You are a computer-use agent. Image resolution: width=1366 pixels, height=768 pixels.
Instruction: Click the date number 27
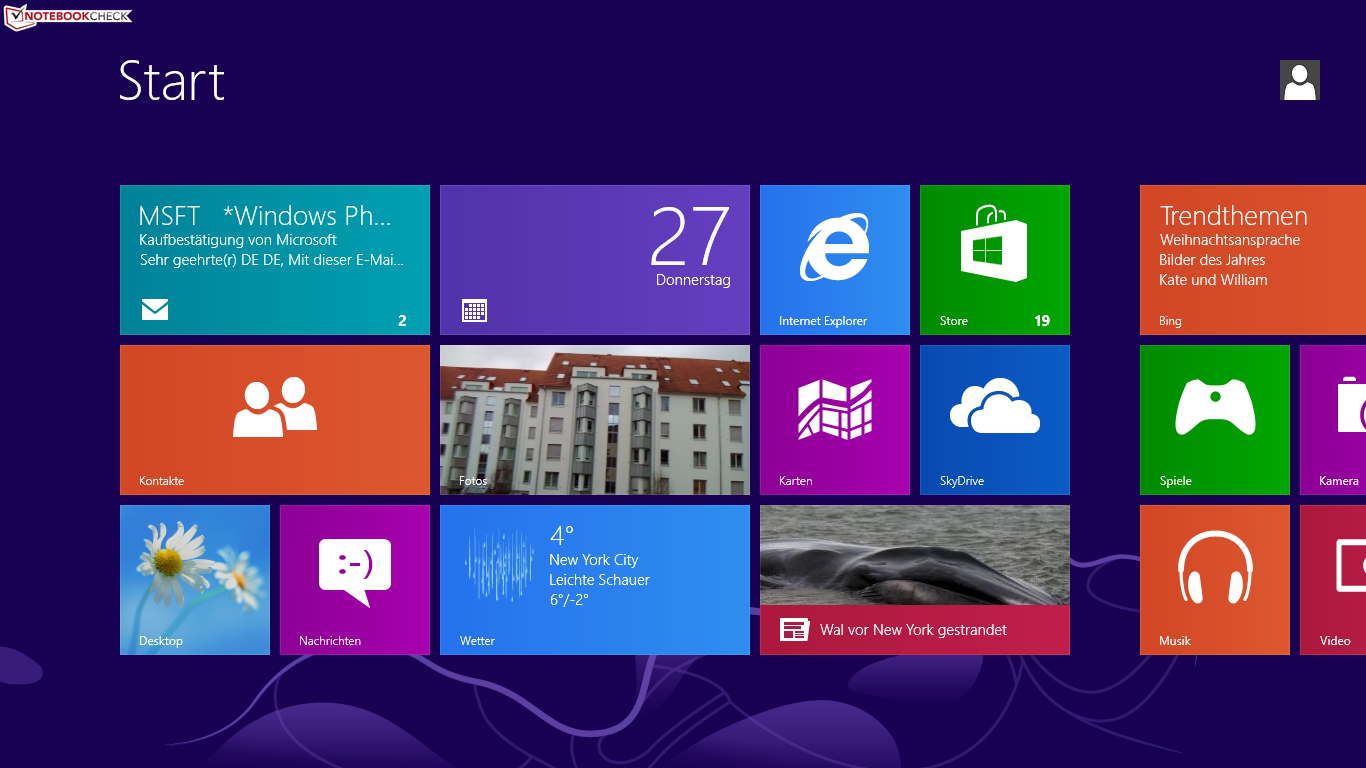coord(690,237)
